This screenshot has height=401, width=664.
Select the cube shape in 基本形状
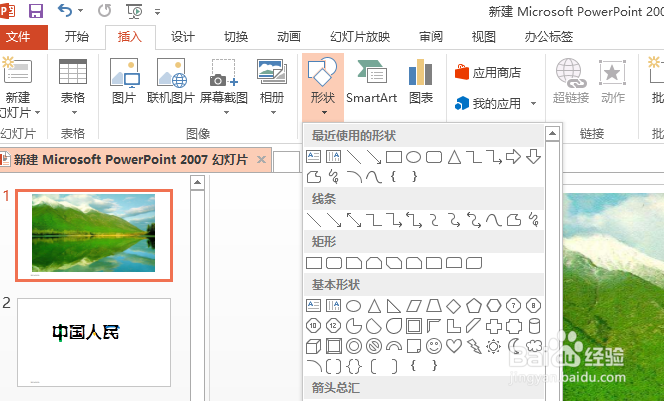click(313, 347)
